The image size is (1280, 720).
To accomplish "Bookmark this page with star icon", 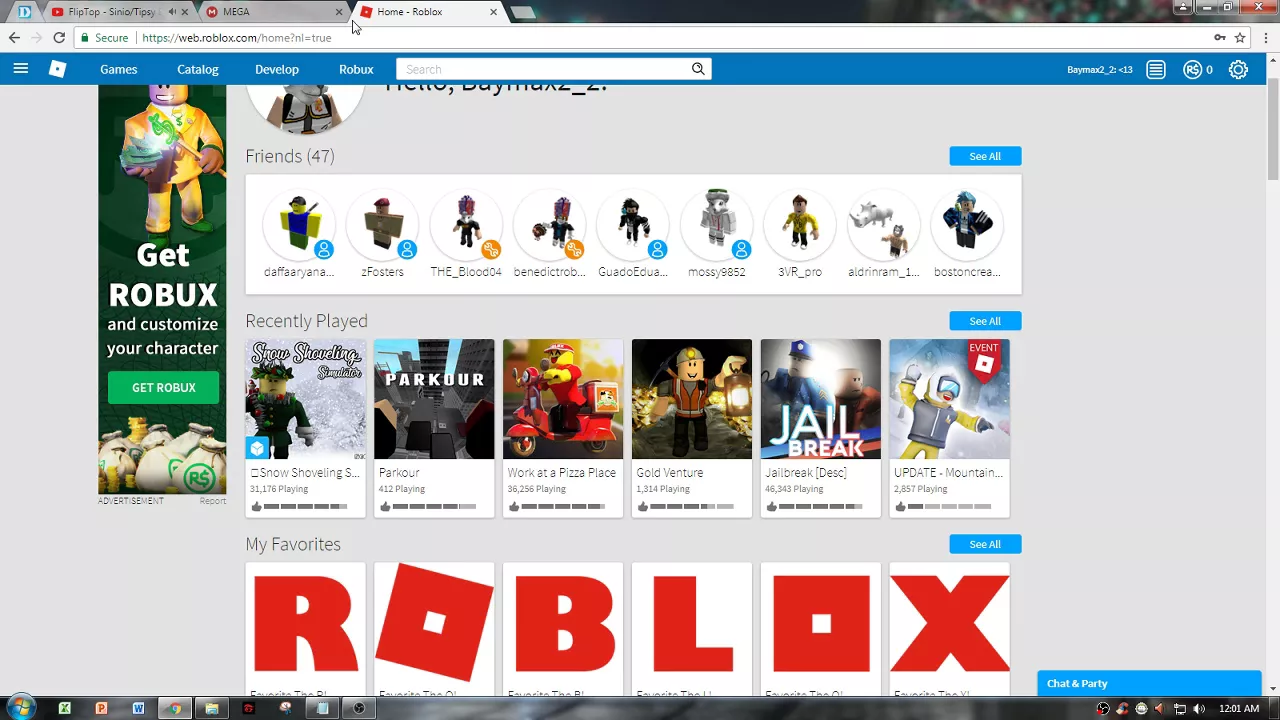I will 1240,38.
